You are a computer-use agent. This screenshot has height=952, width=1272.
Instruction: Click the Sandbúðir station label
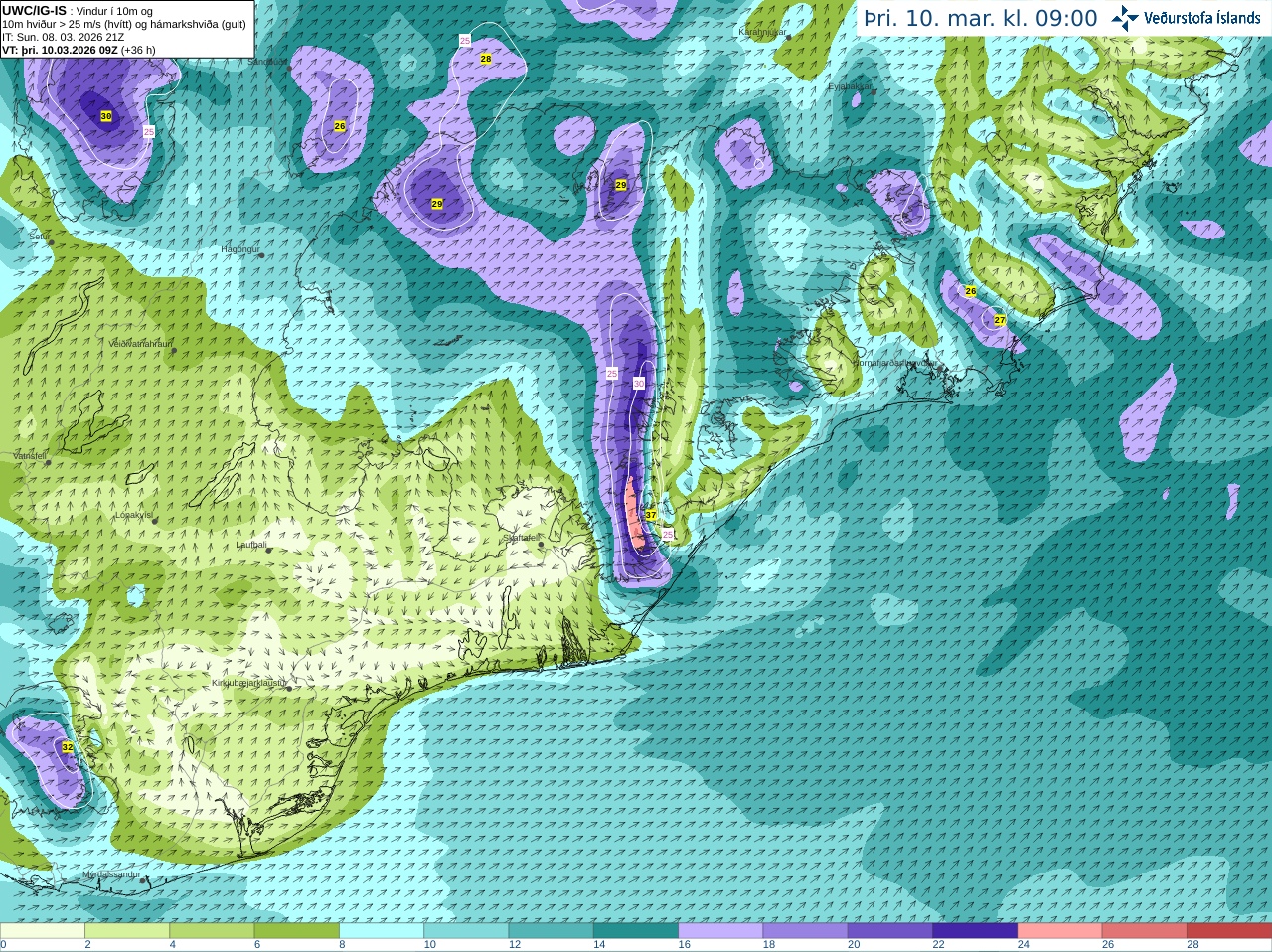[x=266, y=62]
